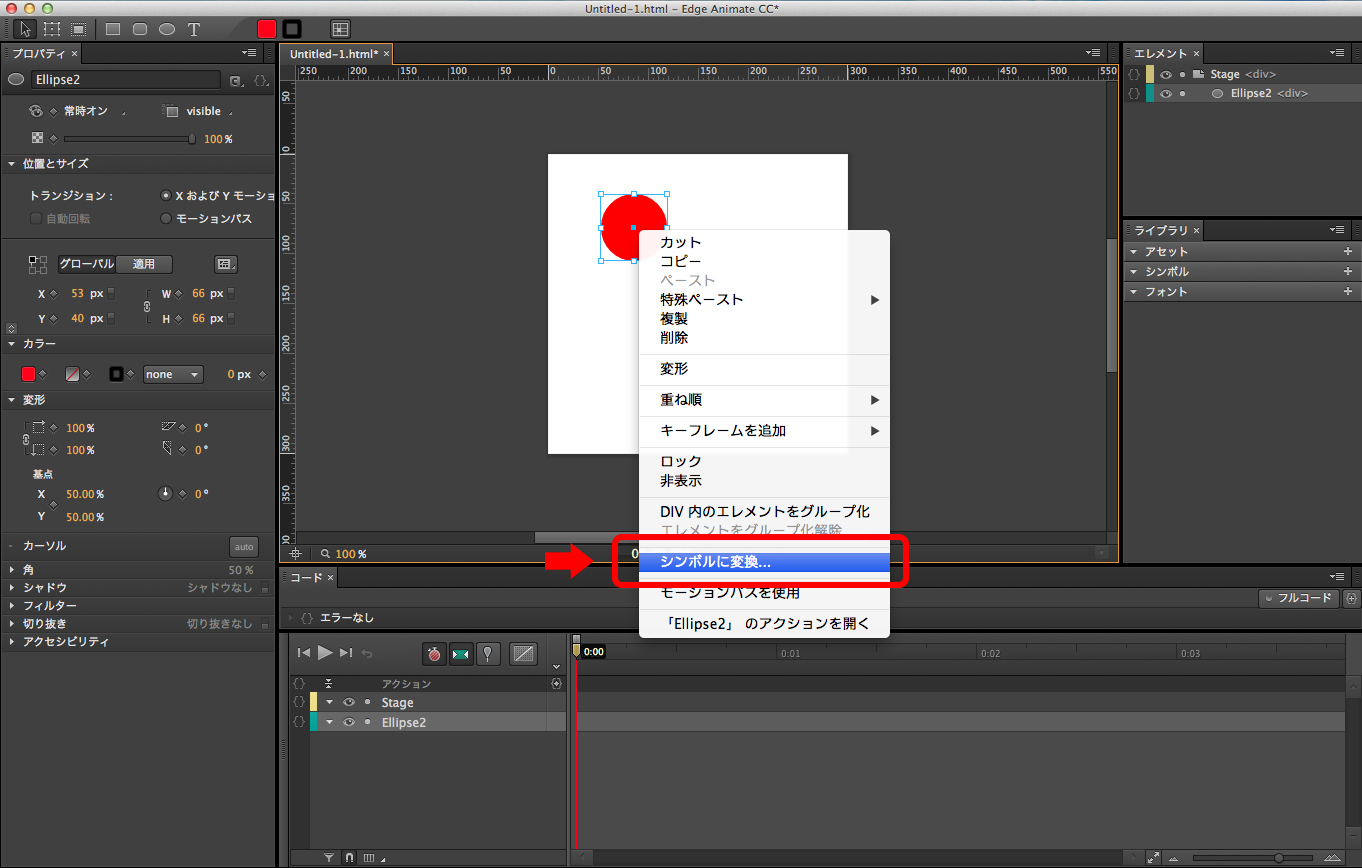Collapse the アセット library section

[1134, 252]
